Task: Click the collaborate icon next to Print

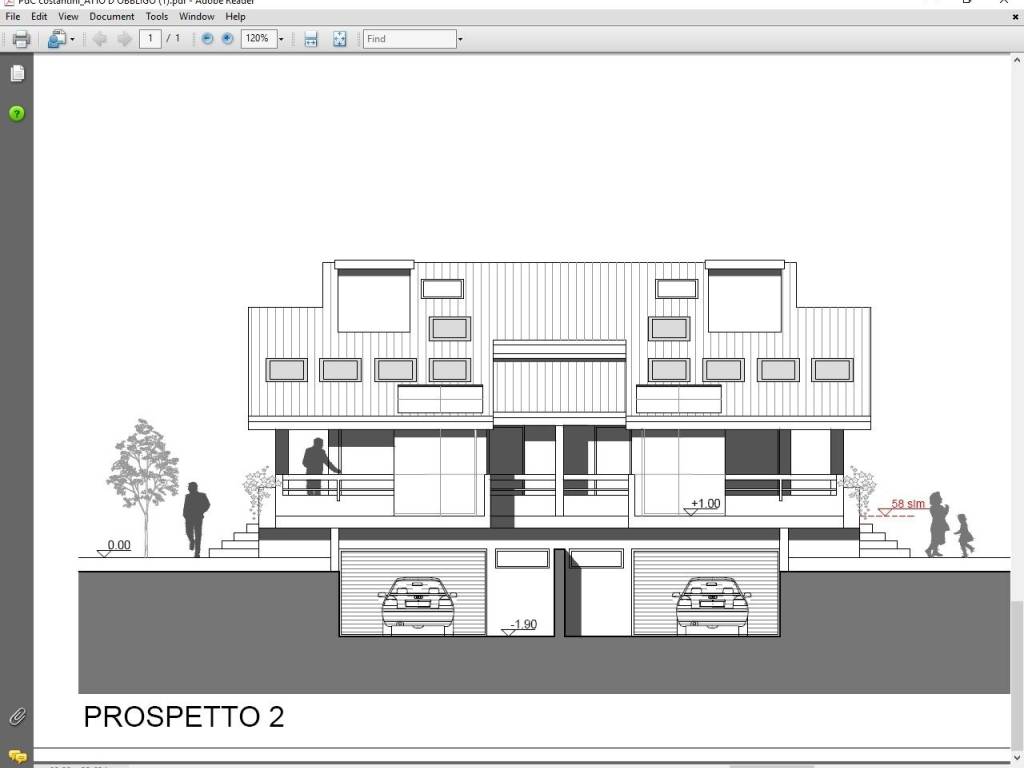Action: [x=56, y=39]
